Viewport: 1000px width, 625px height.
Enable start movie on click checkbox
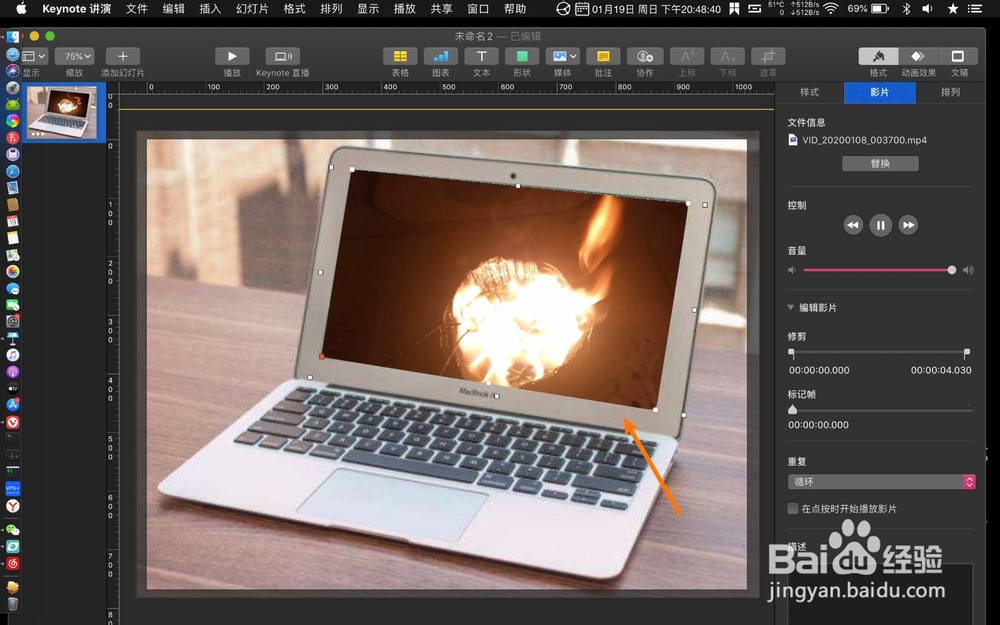pos(793,508)
